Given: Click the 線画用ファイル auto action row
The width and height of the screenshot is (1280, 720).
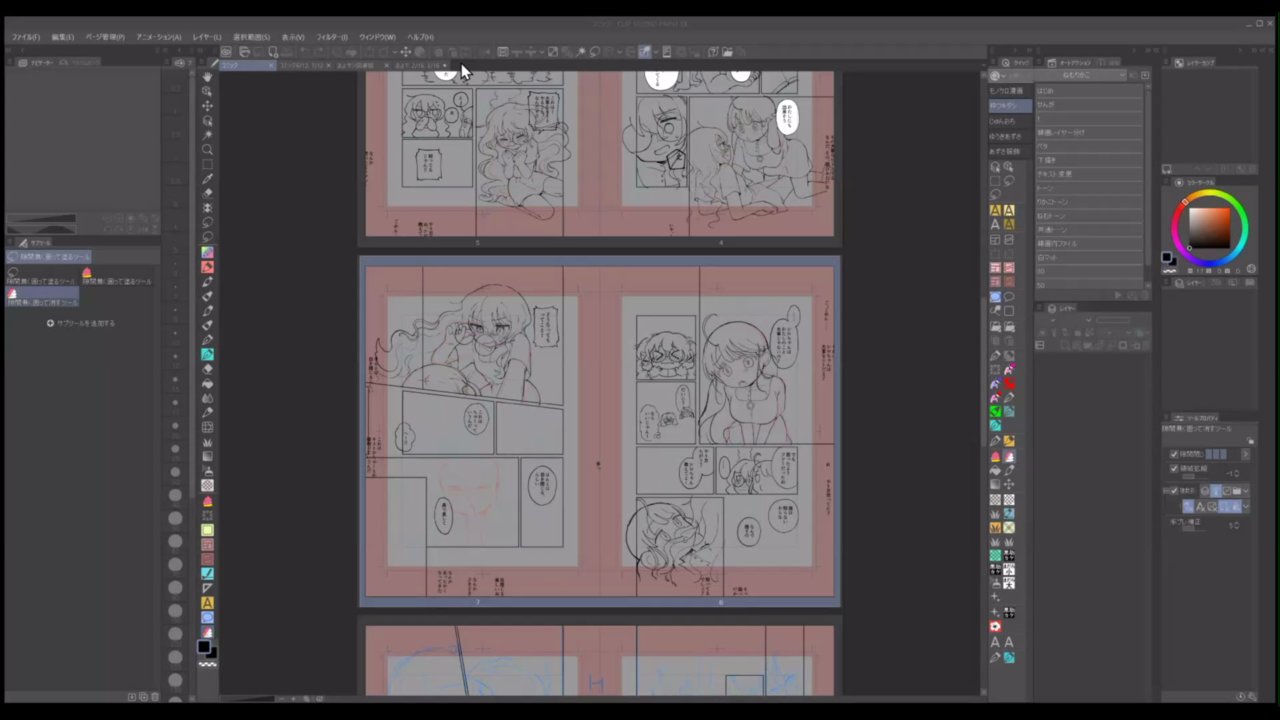Looking at the screenshot, I should [1089, 244].
